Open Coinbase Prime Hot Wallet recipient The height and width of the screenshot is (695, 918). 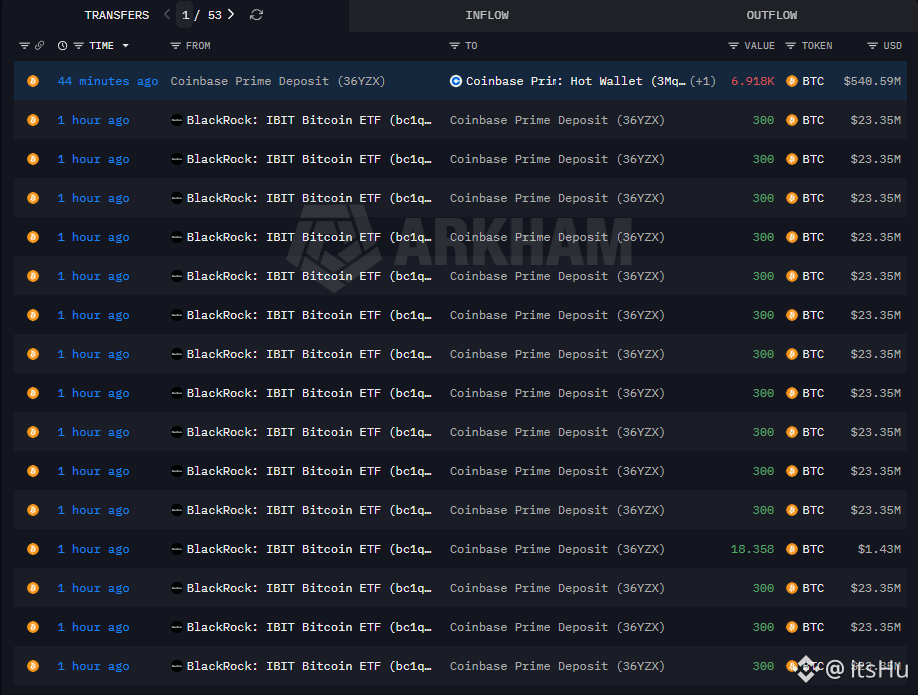[x=576, y=81]
